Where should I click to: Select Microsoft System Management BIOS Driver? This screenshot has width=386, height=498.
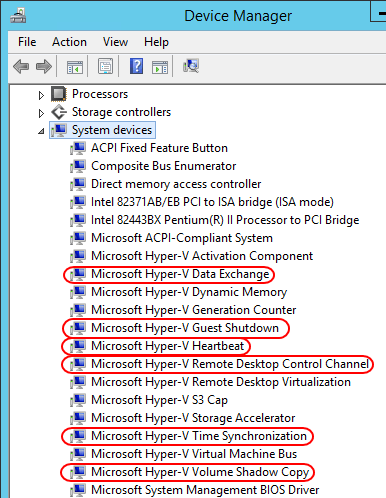point(205,490)
